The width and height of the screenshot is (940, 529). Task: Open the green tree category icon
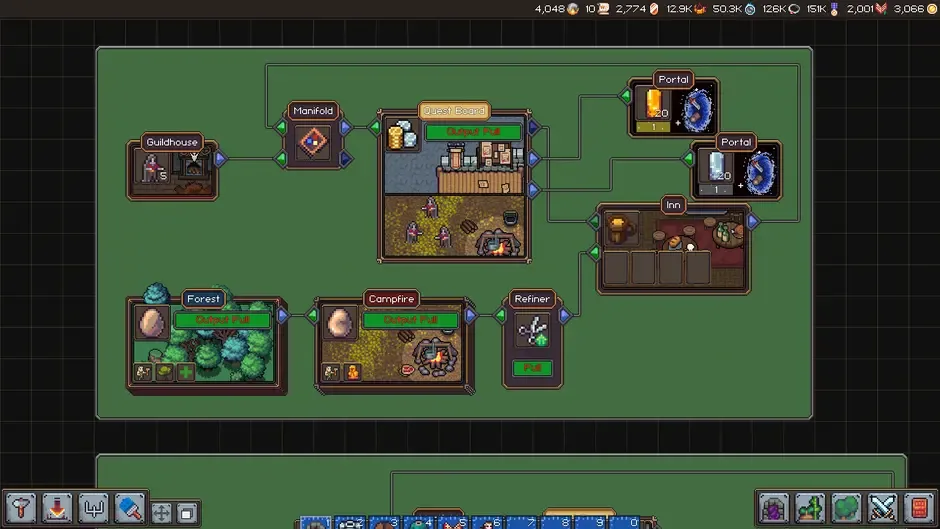tap(846, 509)
